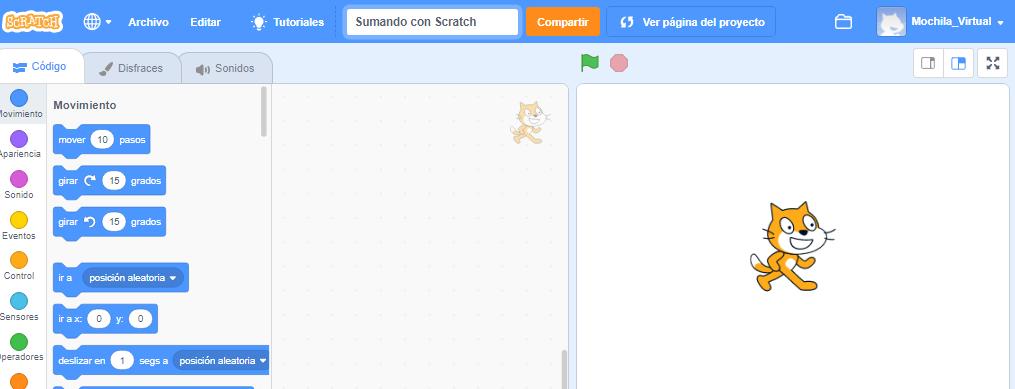Viewport: 1015px width, 389px height.
Task: Select the Sonido category
Action: [19, 185]
